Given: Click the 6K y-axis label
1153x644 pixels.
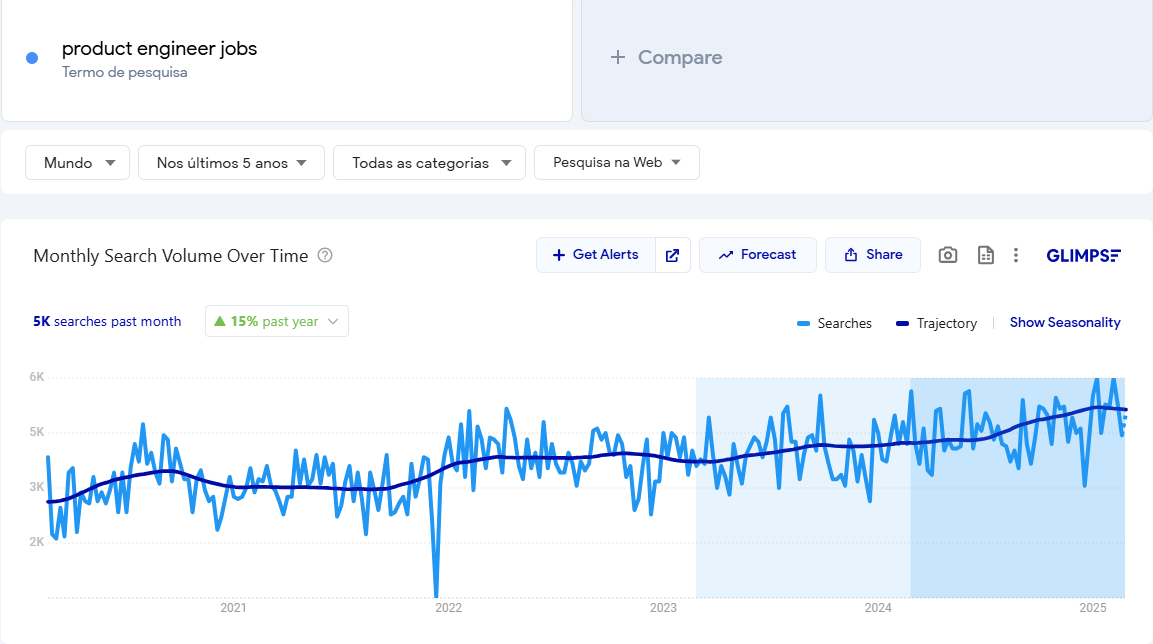Looking at the screenshot, I should pos(37,377).
